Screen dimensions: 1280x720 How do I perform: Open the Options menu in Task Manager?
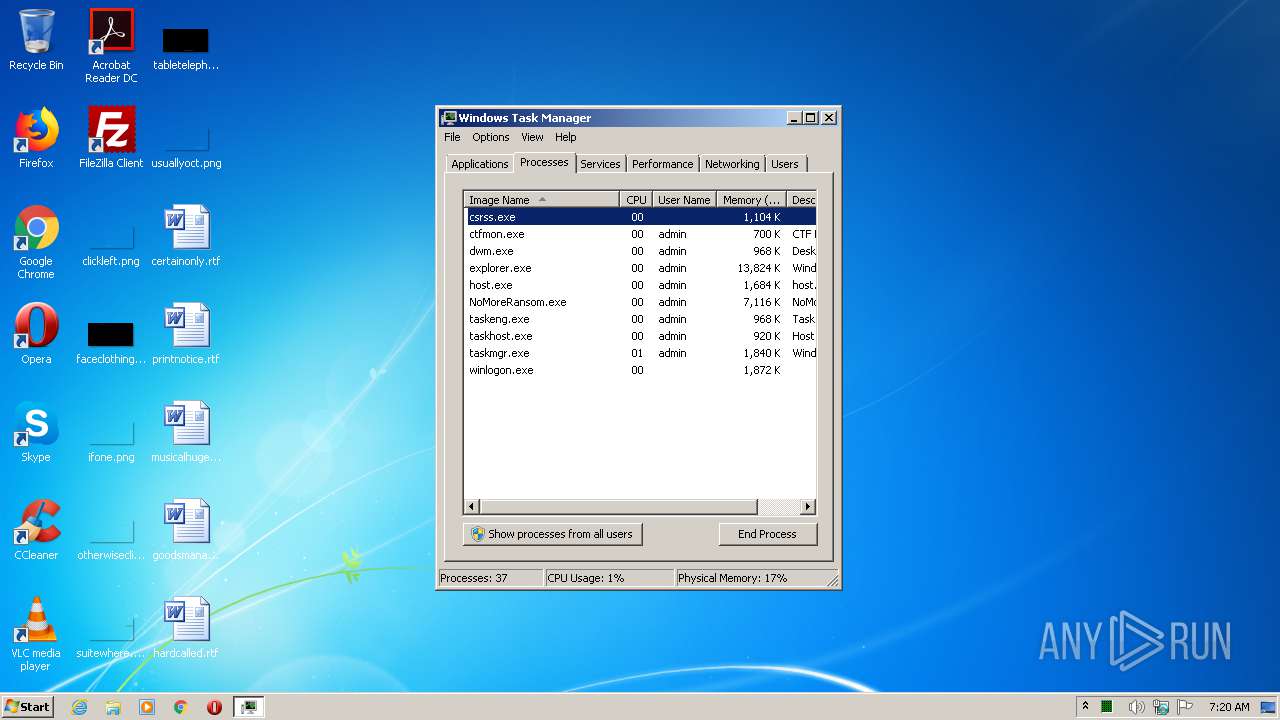(x=490, y=137)
